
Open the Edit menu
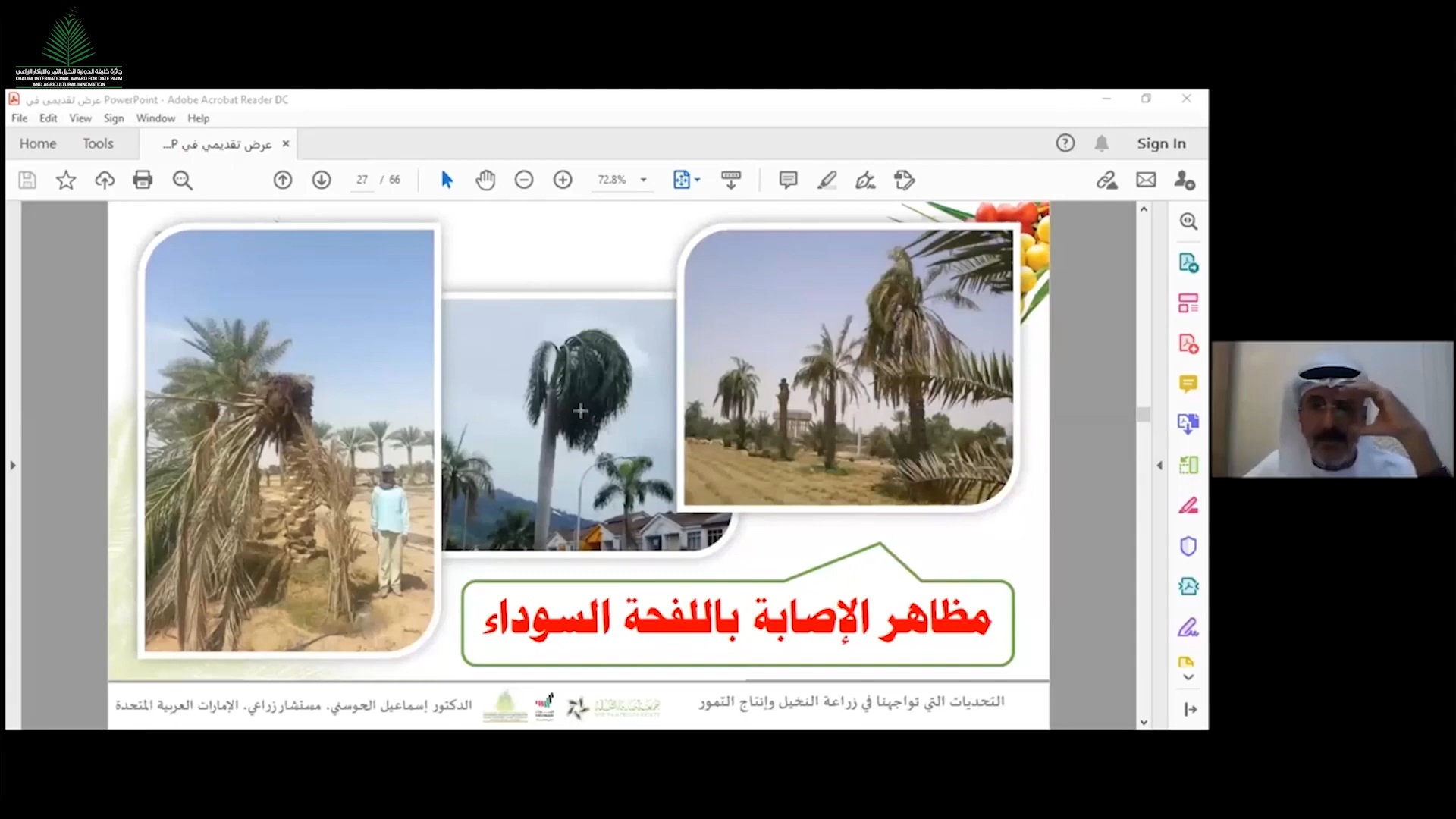[x=49, y=118]
